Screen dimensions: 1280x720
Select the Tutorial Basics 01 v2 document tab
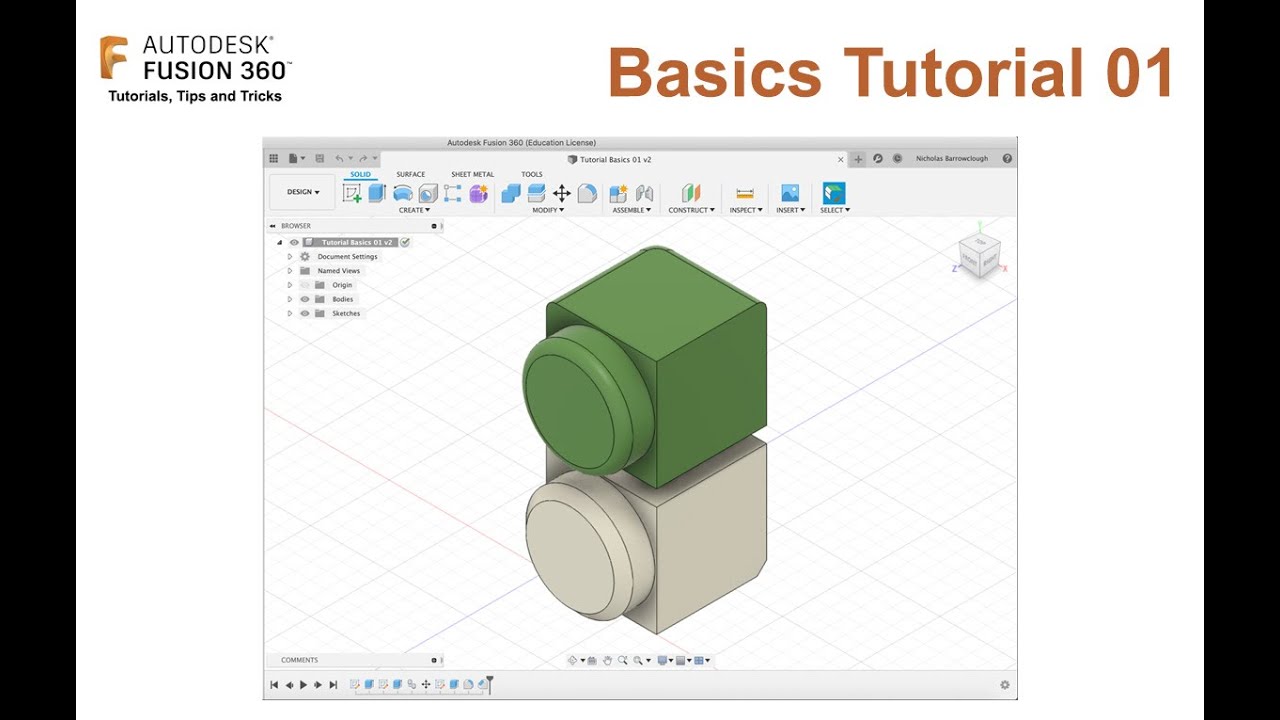pyautogui.click(x=609, y=159)
